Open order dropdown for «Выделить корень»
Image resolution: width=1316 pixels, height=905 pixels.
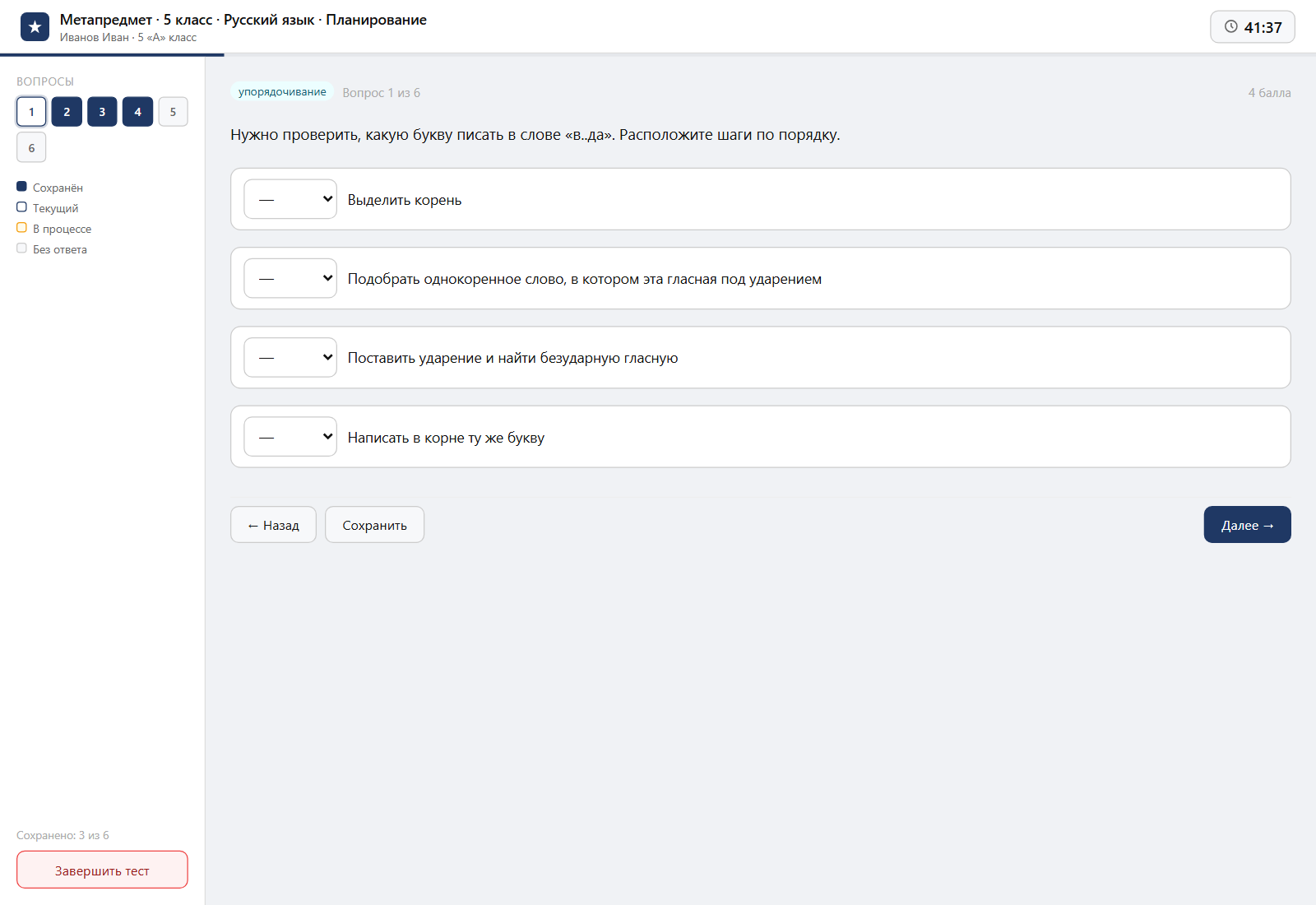pos(290,199)
